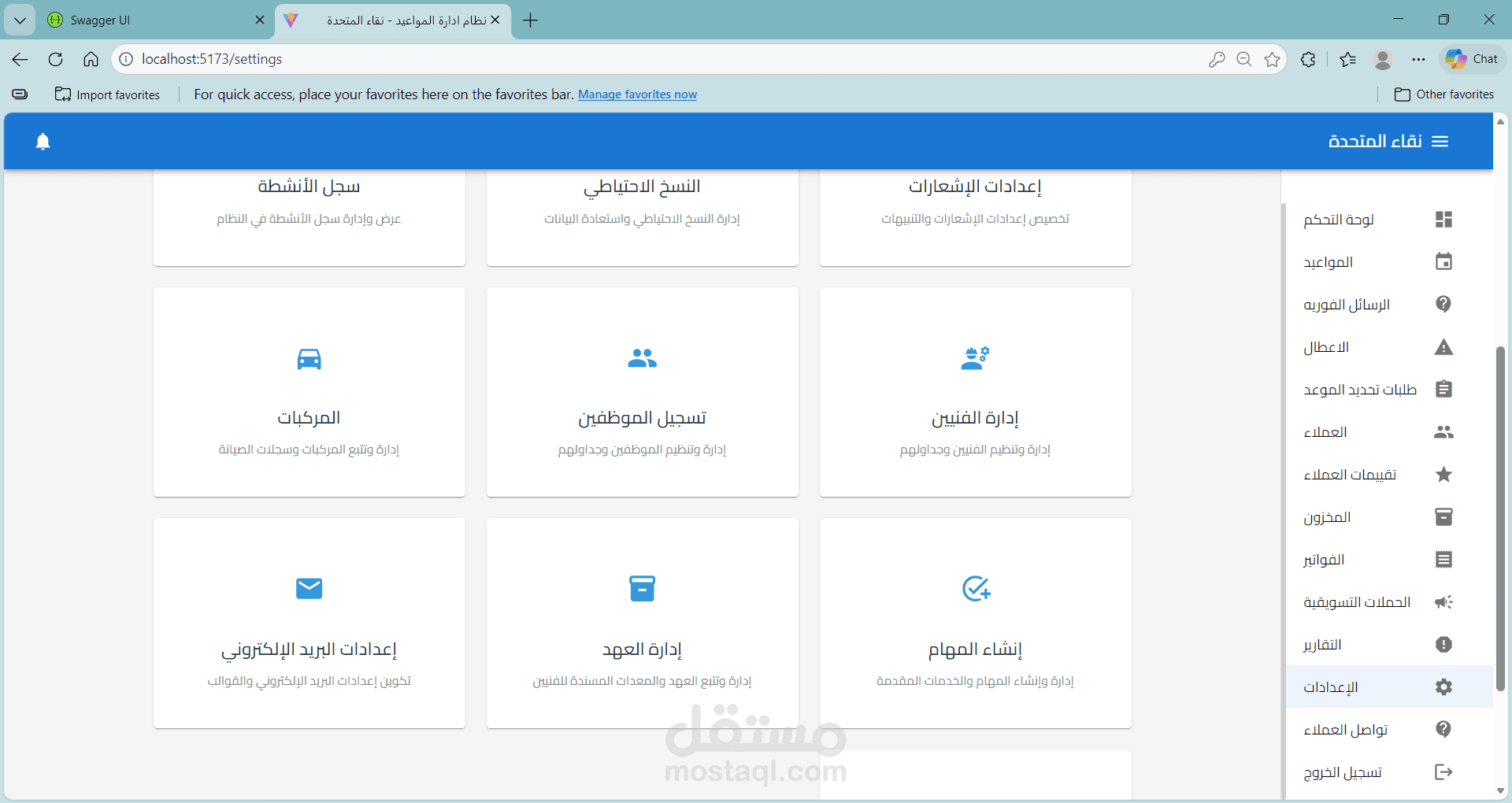
Task: Open the إعدادات البريد الإلكتروني card title
Action: click(x=309, y=649)
